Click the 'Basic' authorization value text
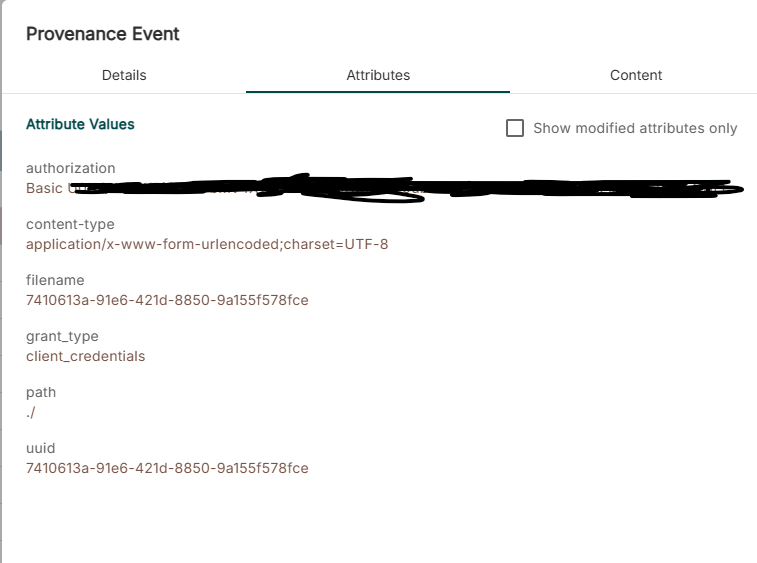This screenshot has width=757, height=563. [x=45, y=188]
